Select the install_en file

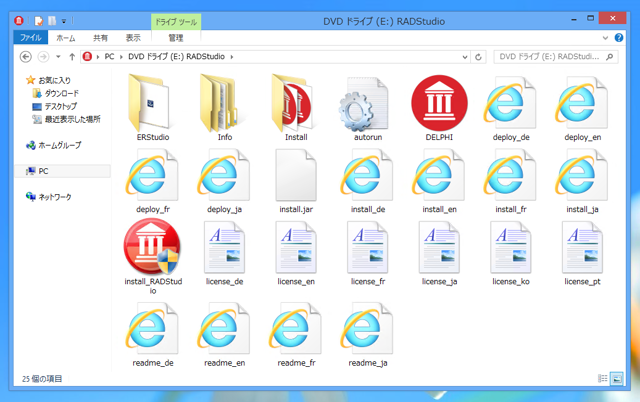(439, 180)
